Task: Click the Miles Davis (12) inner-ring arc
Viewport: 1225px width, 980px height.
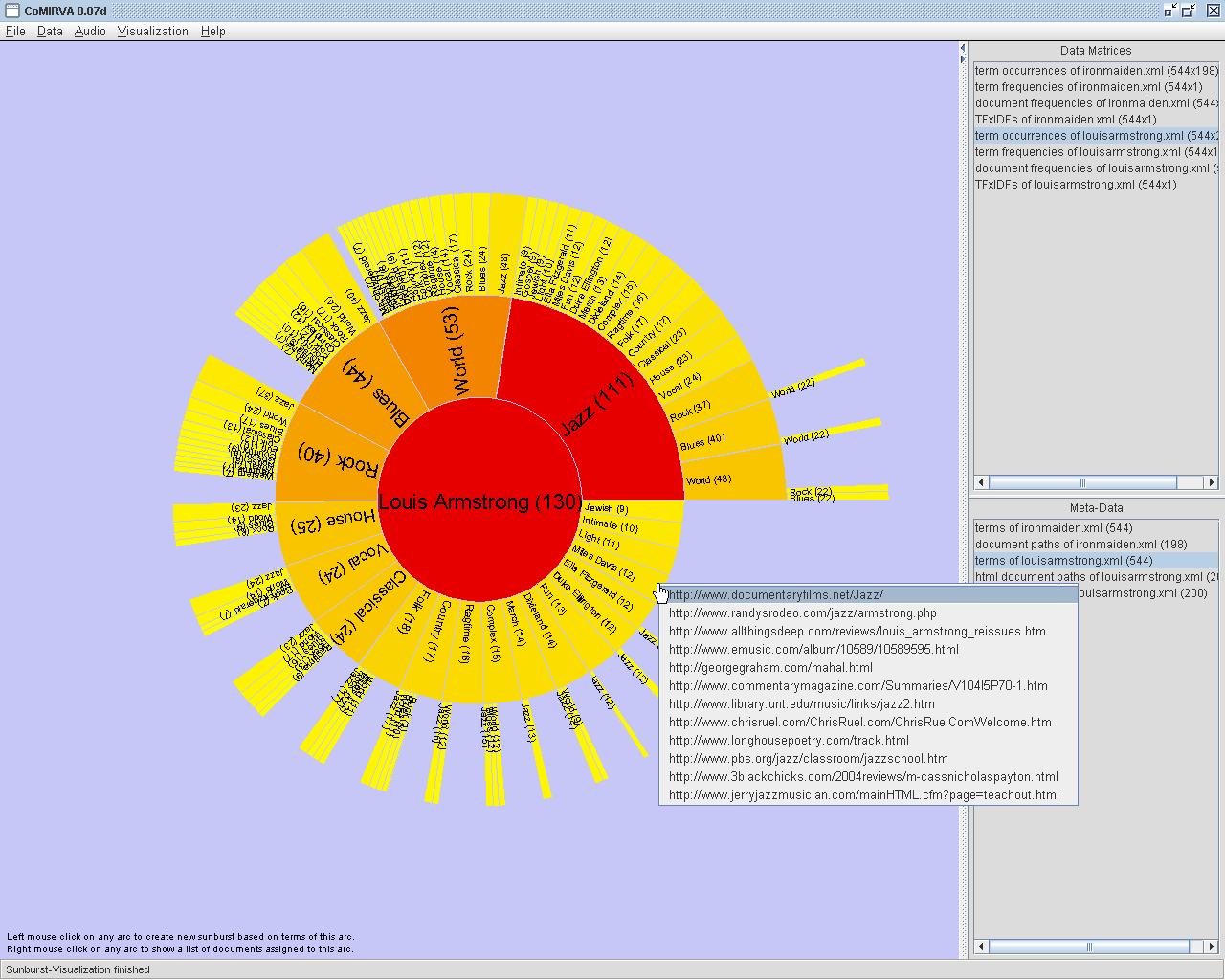Action: tap(619, 566)
